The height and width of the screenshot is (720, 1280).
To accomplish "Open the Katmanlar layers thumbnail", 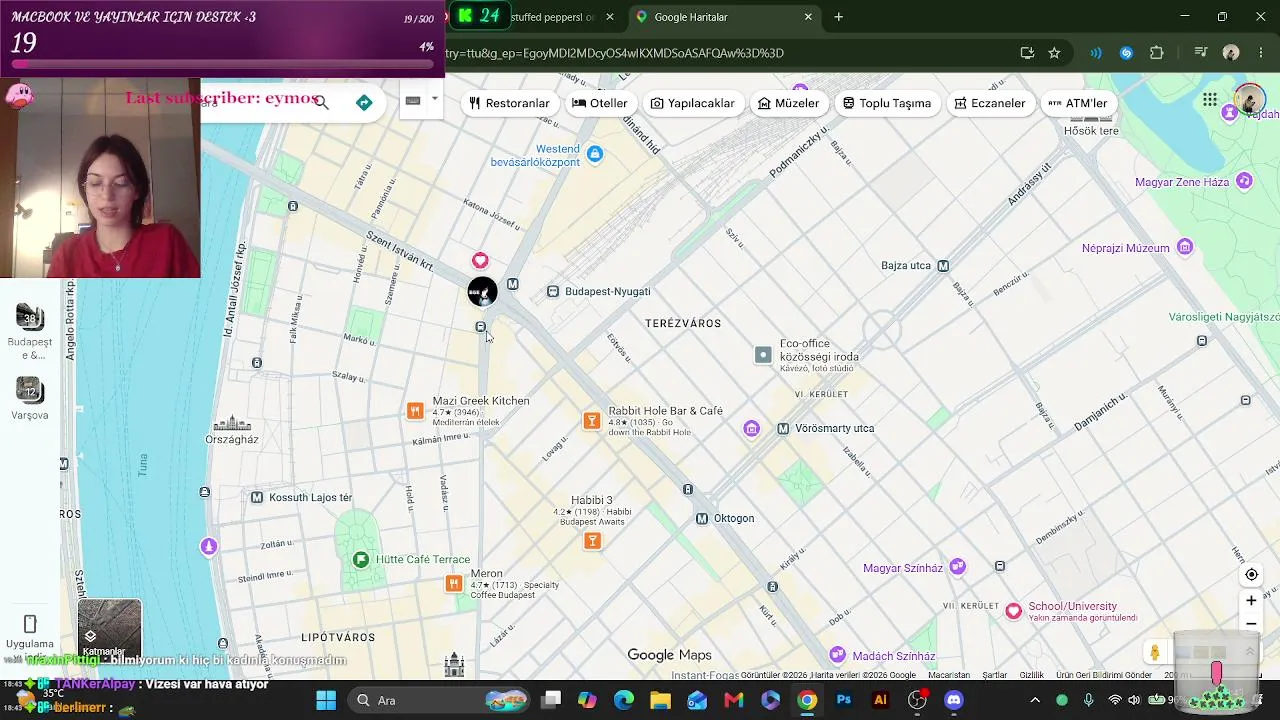I will [110, 630].
